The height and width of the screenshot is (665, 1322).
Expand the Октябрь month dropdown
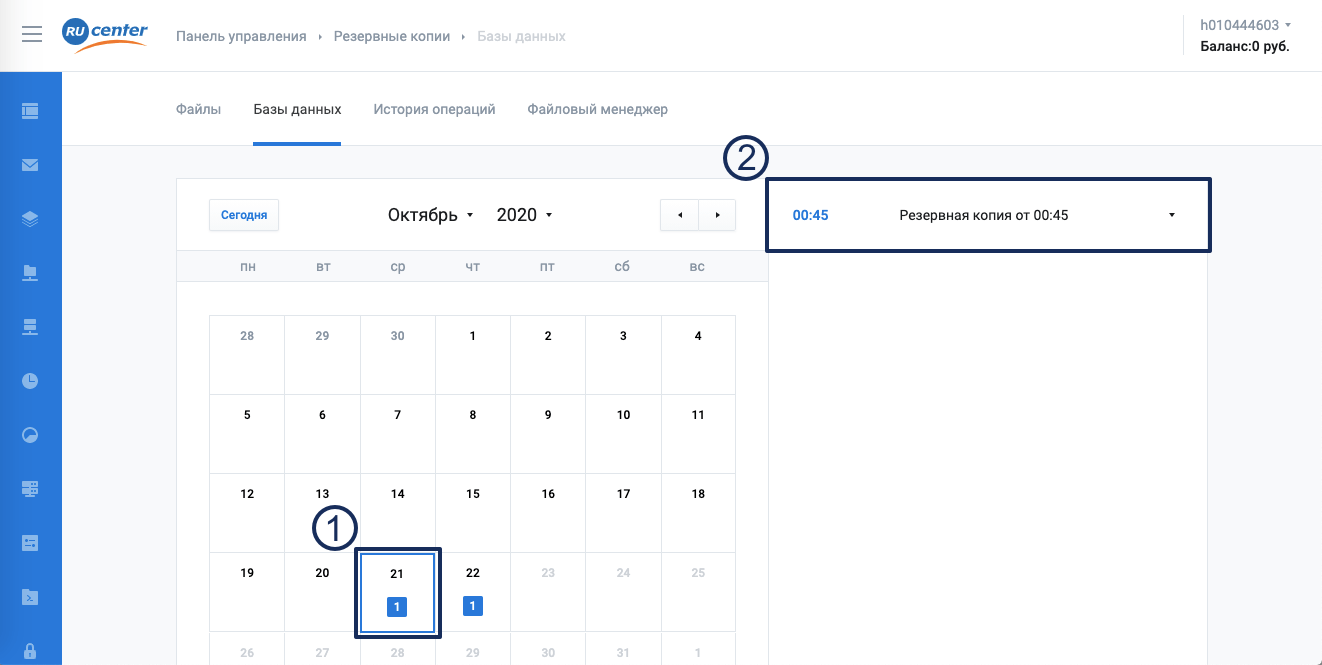pyautogui.click(x=430, y=215)
